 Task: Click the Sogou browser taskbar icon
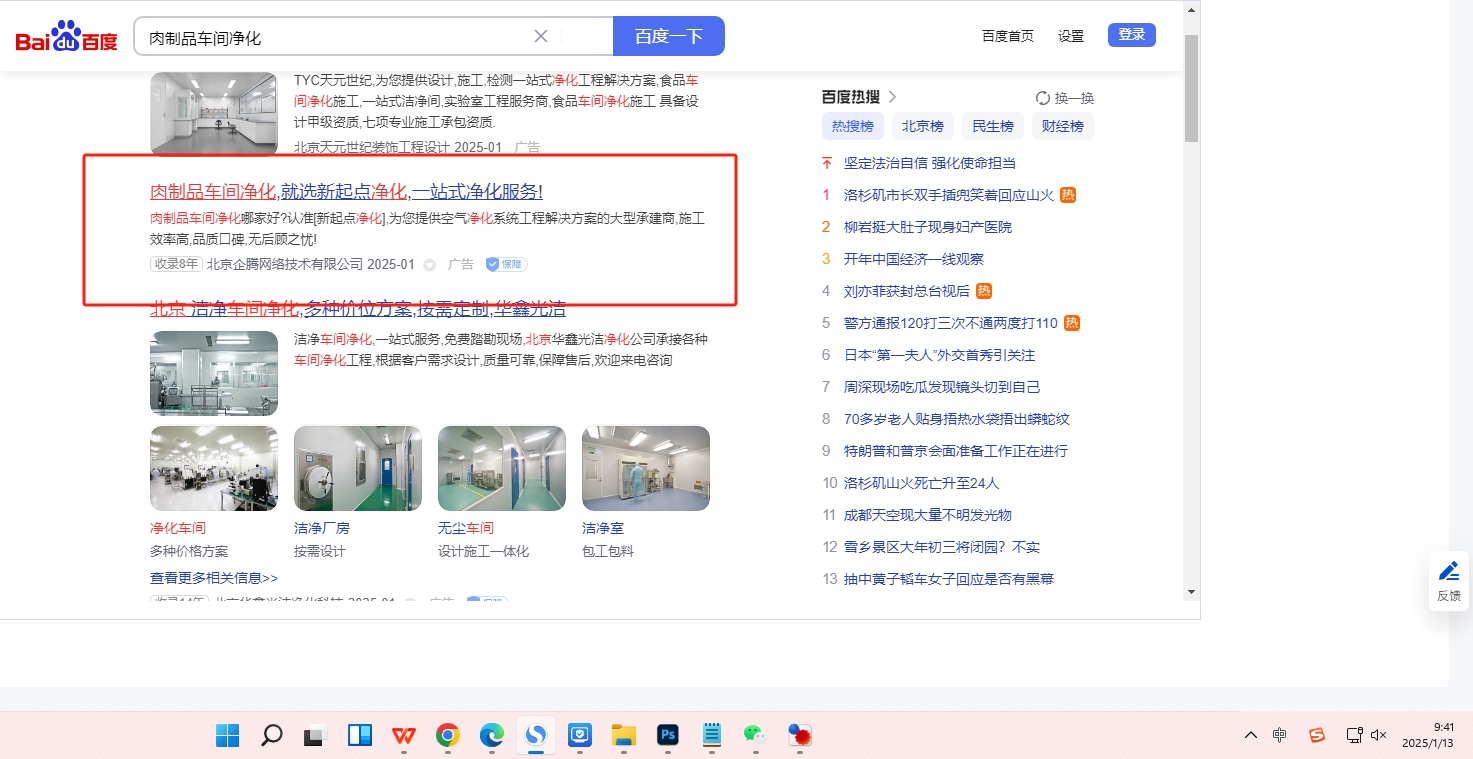click(x=536, y=736)
